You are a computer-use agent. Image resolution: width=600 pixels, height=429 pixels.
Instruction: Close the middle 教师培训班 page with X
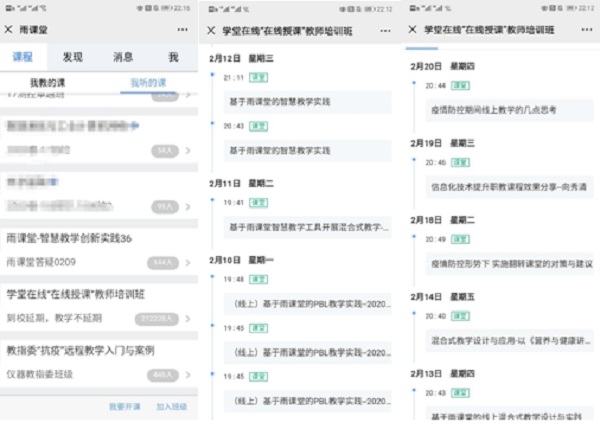coord(211,30)
